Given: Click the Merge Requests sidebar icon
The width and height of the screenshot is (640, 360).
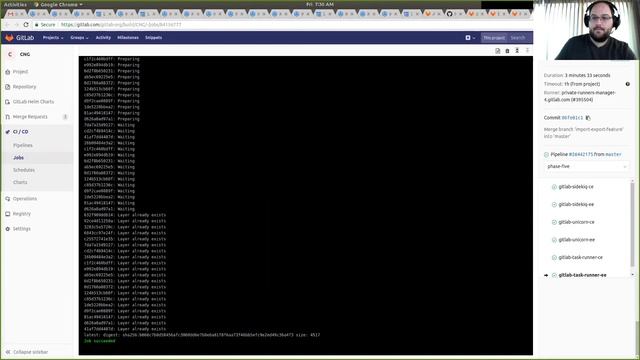Looking at the screenshot, I should tap(7, 117).
